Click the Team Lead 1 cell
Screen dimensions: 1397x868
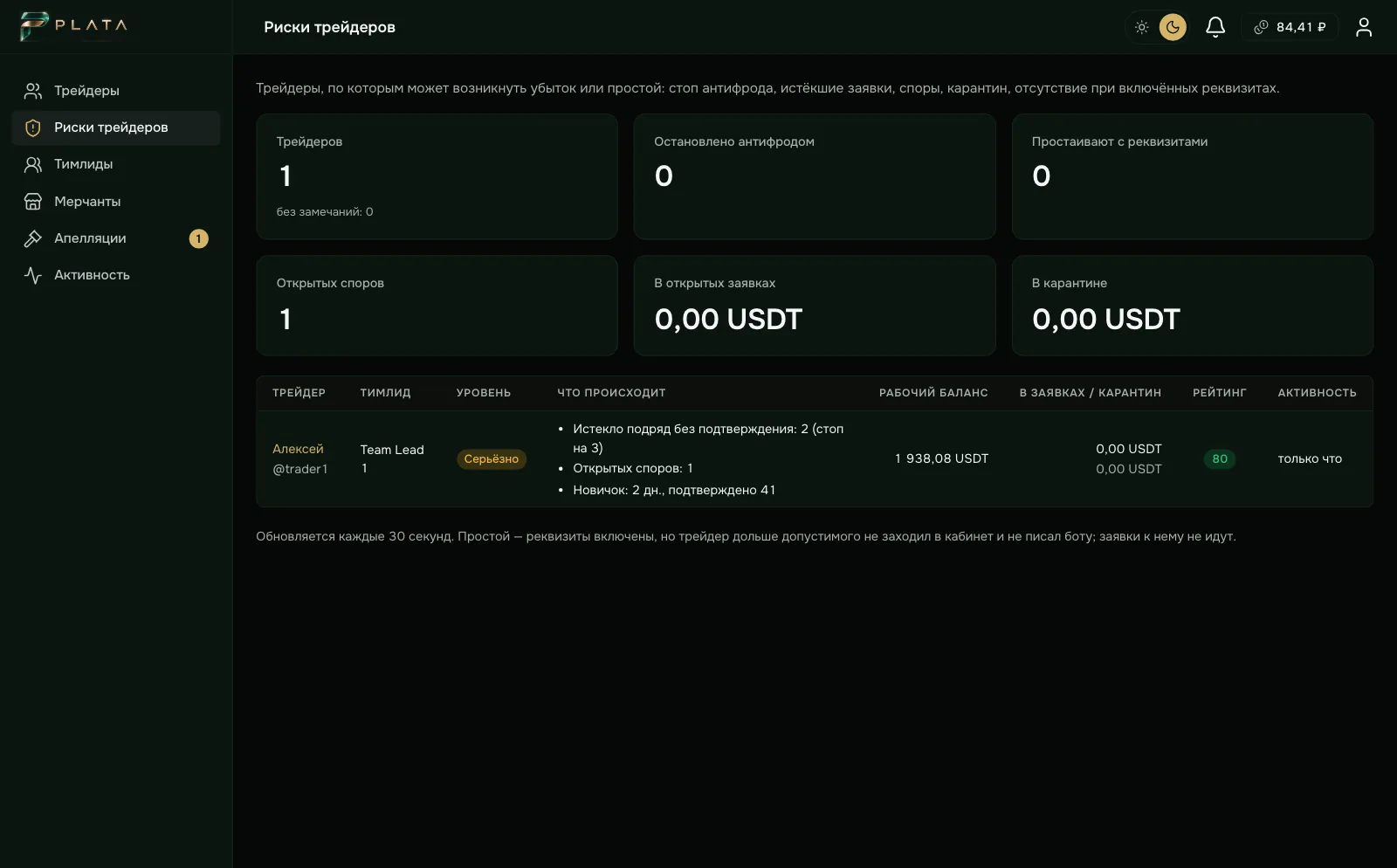(x=392, y=459)
